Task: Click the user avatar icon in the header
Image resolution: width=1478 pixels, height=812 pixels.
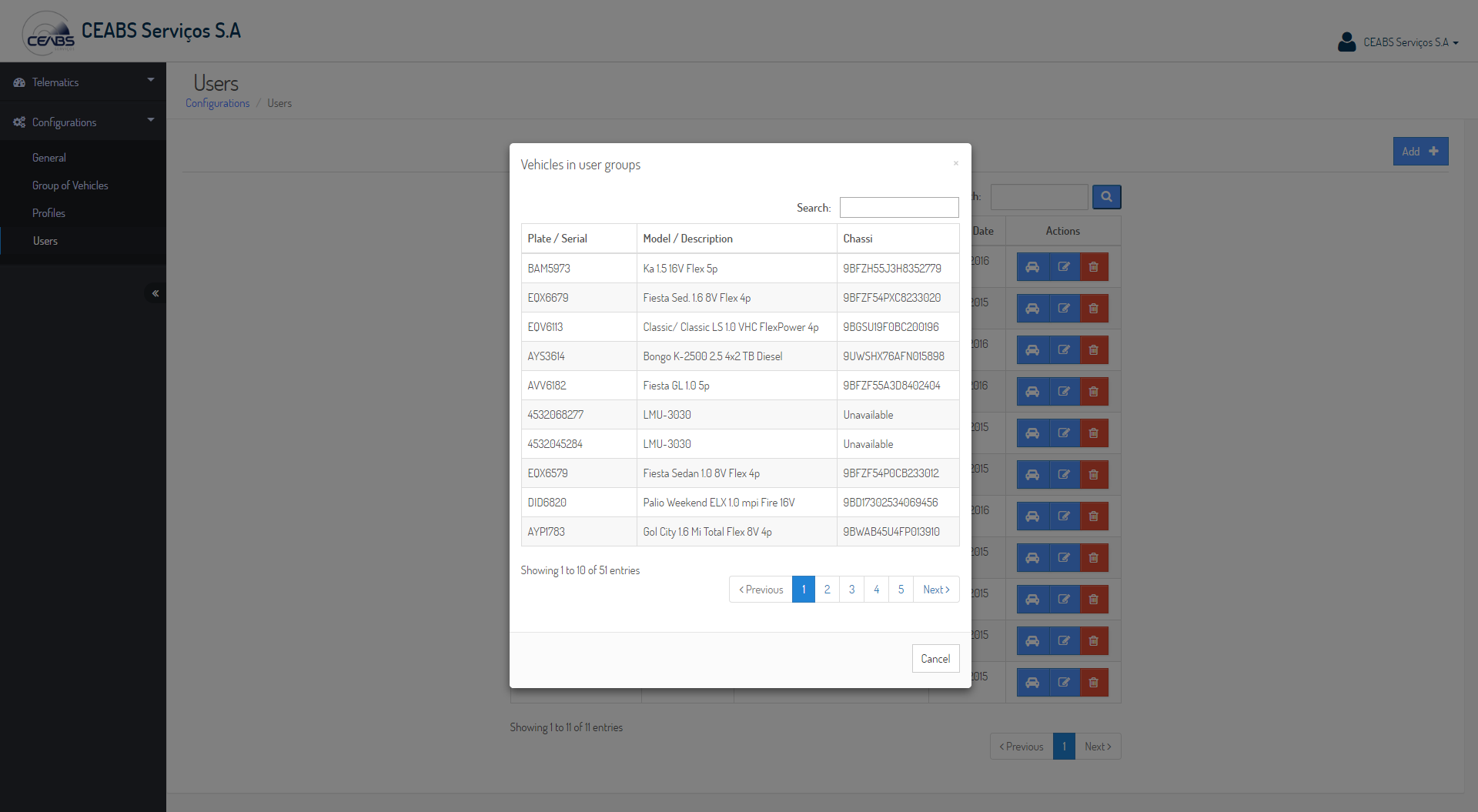Action: [1346, 42]
